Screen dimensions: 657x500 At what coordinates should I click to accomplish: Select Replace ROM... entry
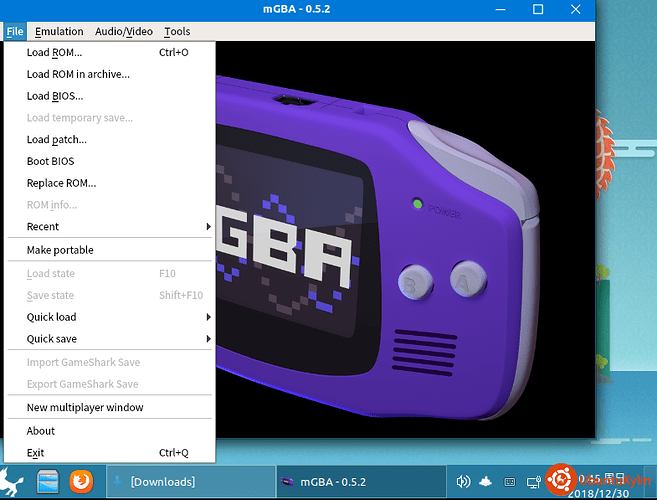(110, 183)
